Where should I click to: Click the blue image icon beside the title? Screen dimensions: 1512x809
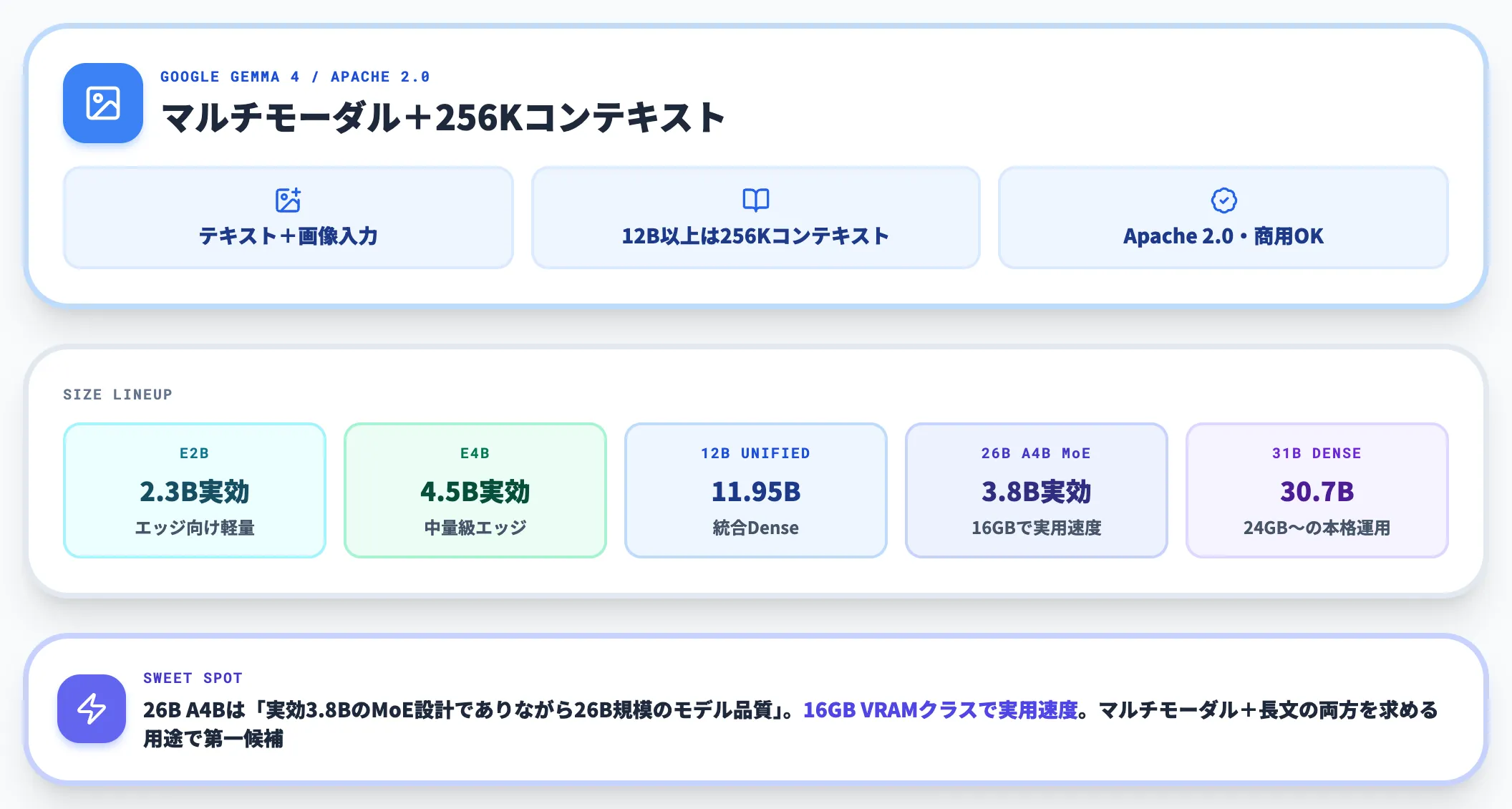[x=103, y=103]
